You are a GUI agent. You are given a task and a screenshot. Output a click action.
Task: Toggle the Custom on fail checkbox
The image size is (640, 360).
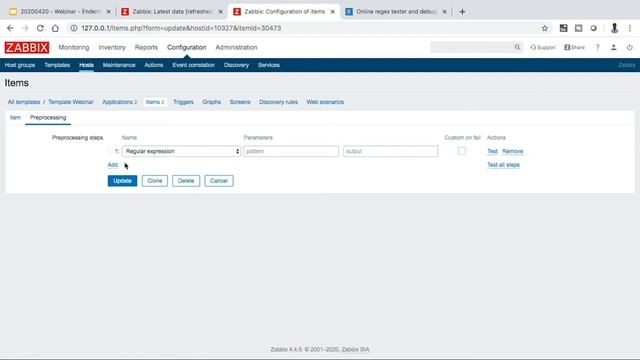pos(462,151)
